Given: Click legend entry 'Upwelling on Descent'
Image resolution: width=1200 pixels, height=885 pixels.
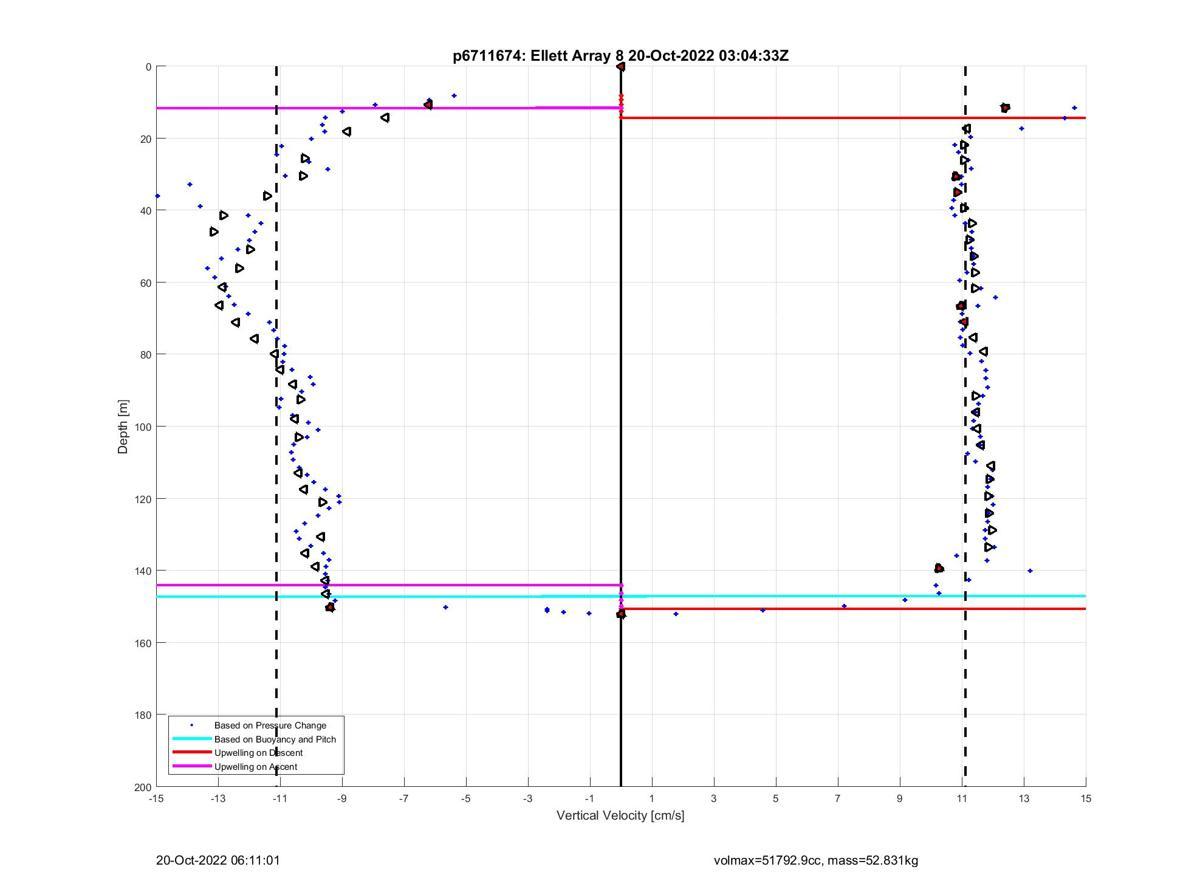Looking at the screenshot, I should (258, 753).
